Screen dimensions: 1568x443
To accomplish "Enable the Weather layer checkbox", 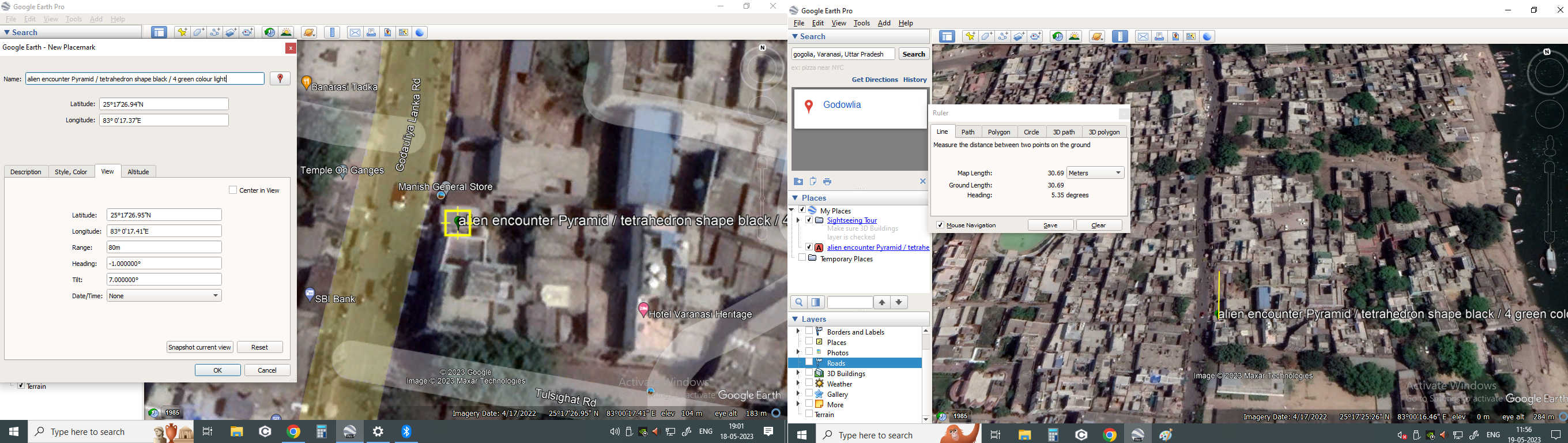I will point(809,383).
